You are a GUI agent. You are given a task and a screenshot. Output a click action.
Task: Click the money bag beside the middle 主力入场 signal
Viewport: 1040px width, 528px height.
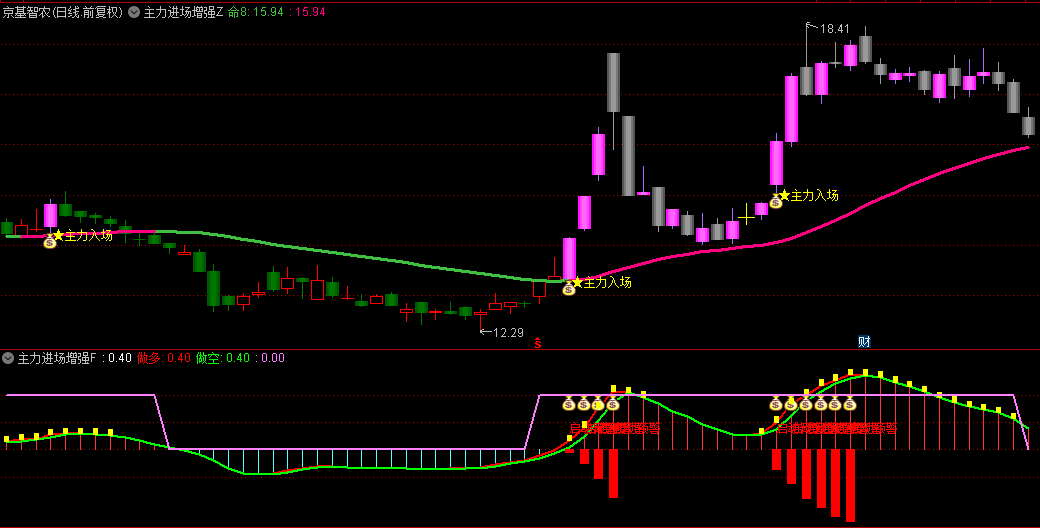coord(568,289)
